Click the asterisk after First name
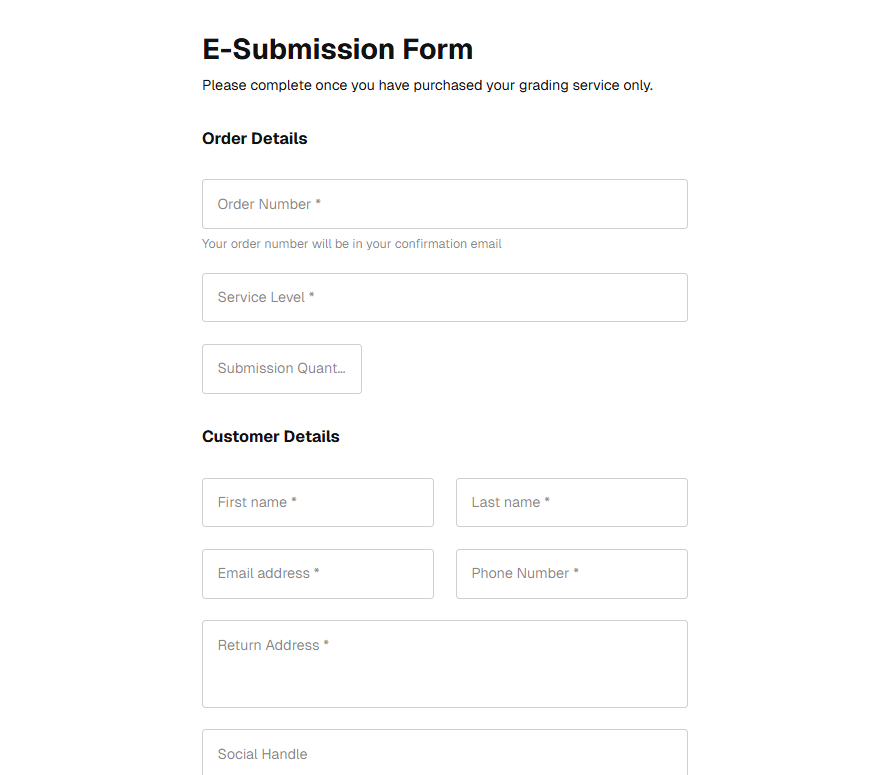Image resolution: width=885 pixels, height=775 pixels. coord(294,501)
